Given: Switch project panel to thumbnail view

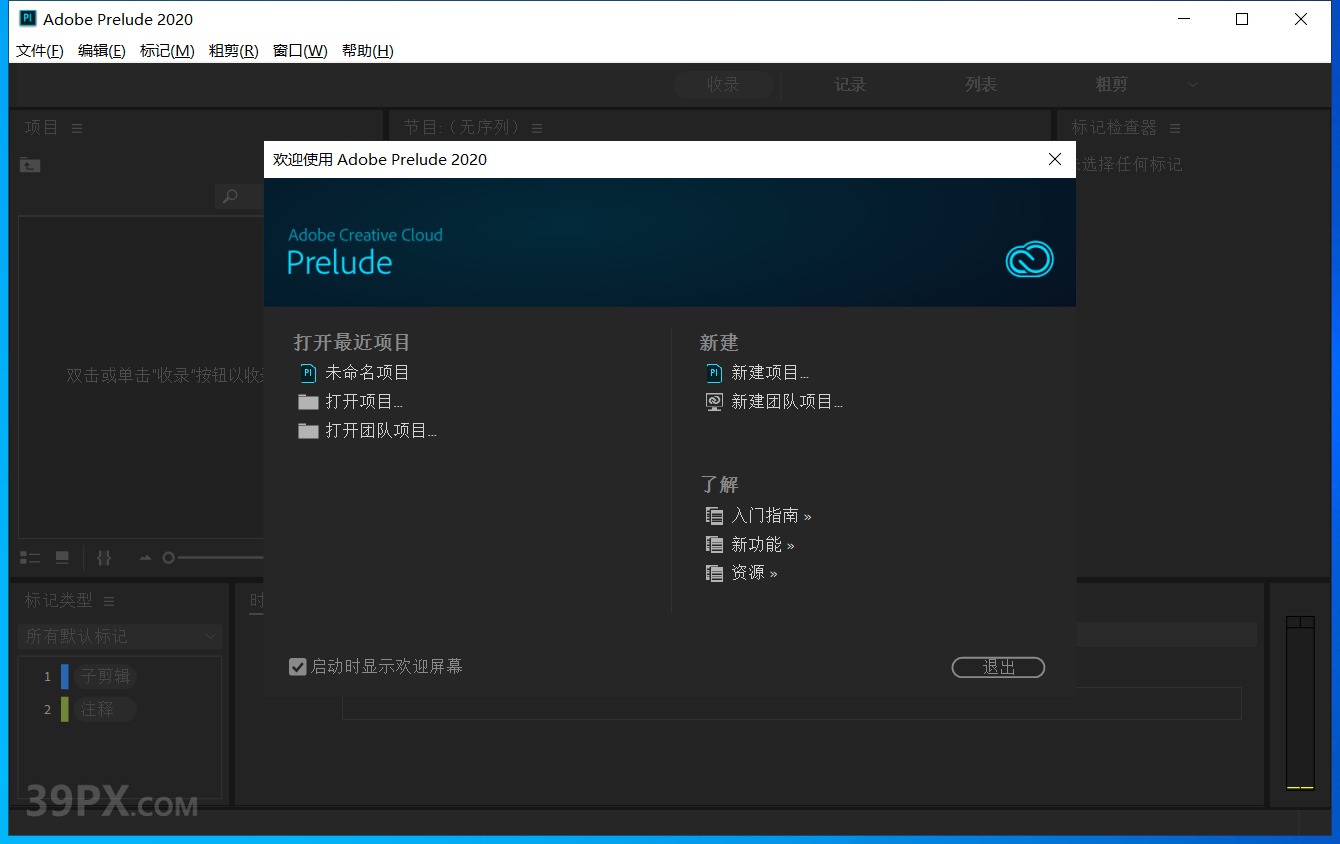Looking at the screenshot, I should point(62,558).
